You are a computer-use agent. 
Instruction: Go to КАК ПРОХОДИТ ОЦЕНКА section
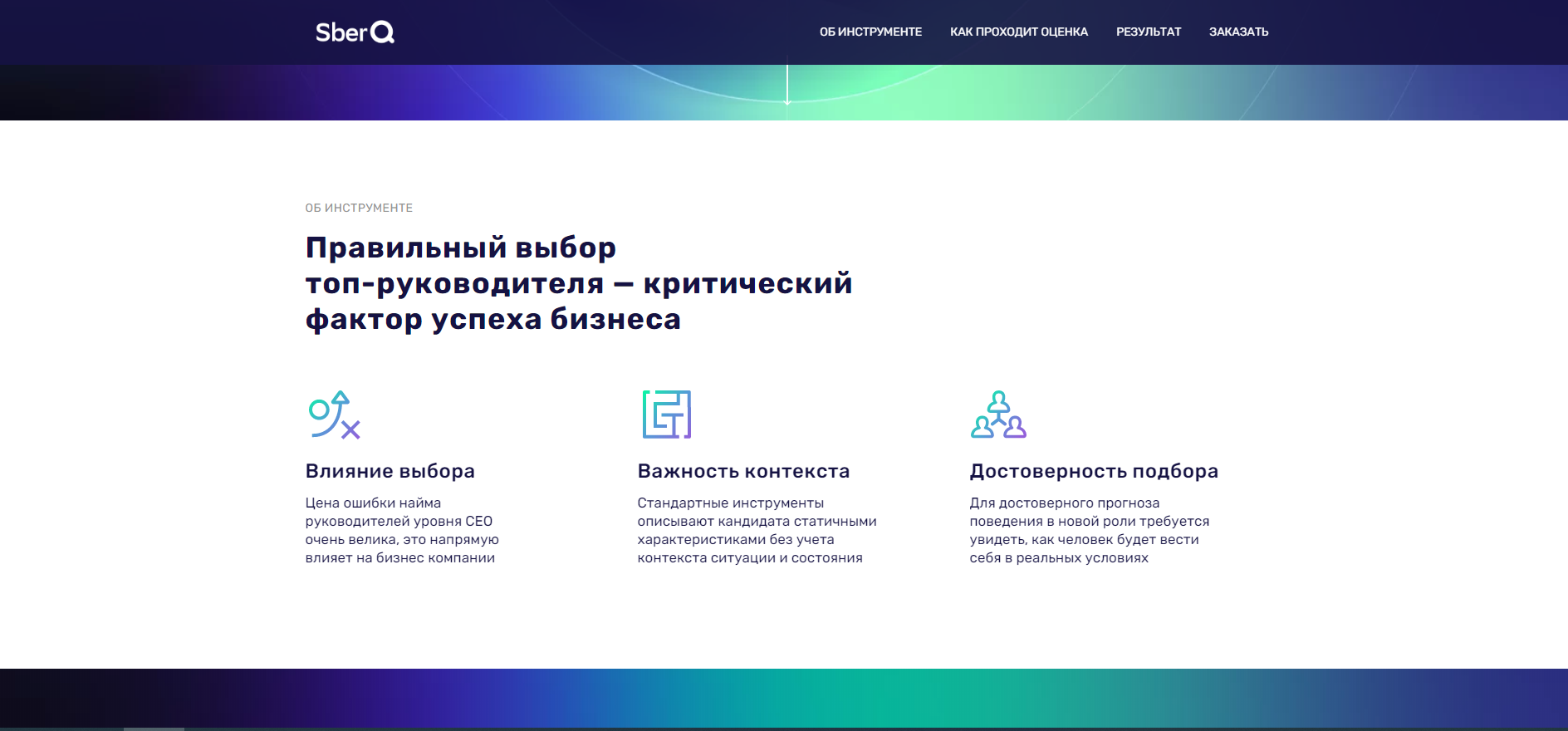(x=1019, y=32)
